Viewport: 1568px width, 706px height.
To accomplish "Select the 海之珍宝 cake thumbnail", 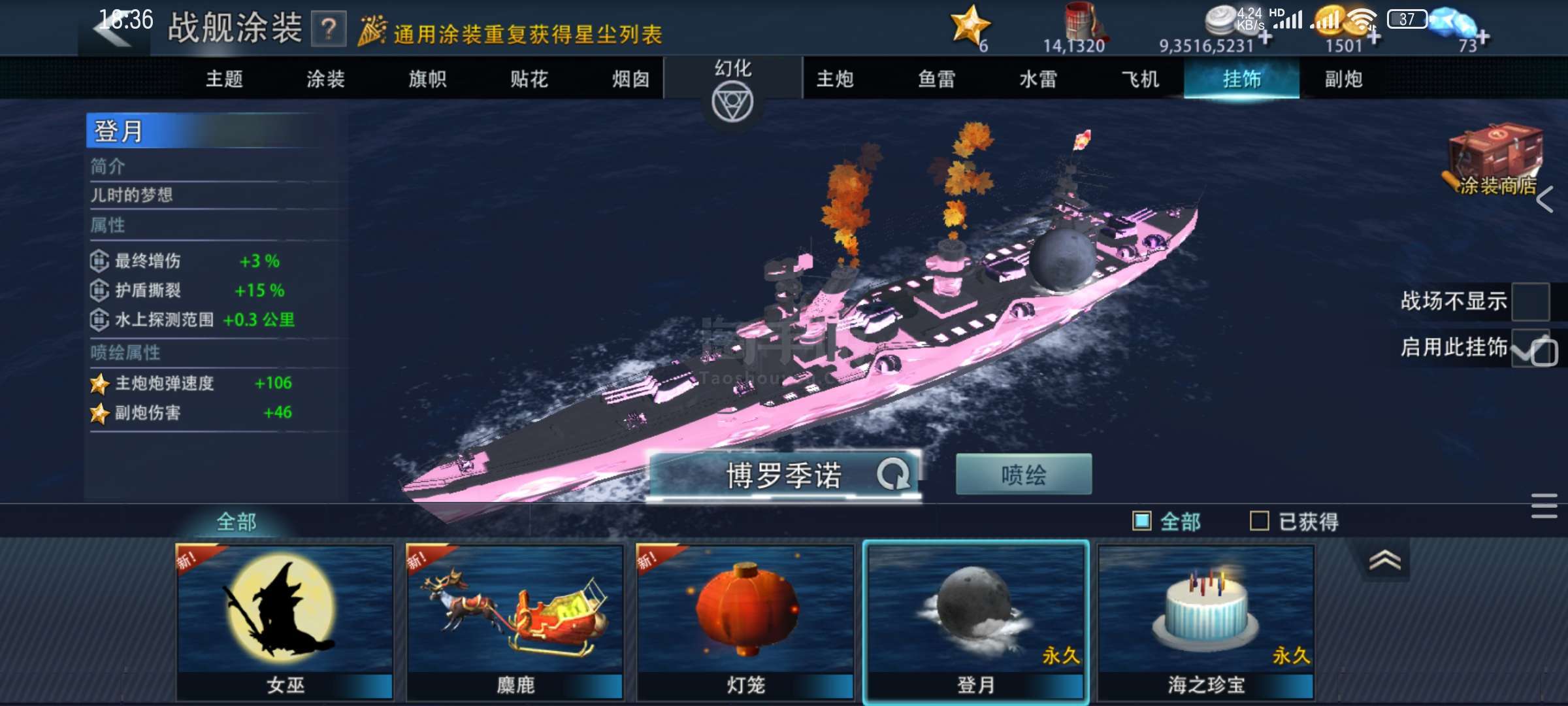I will click(1205, 622).
